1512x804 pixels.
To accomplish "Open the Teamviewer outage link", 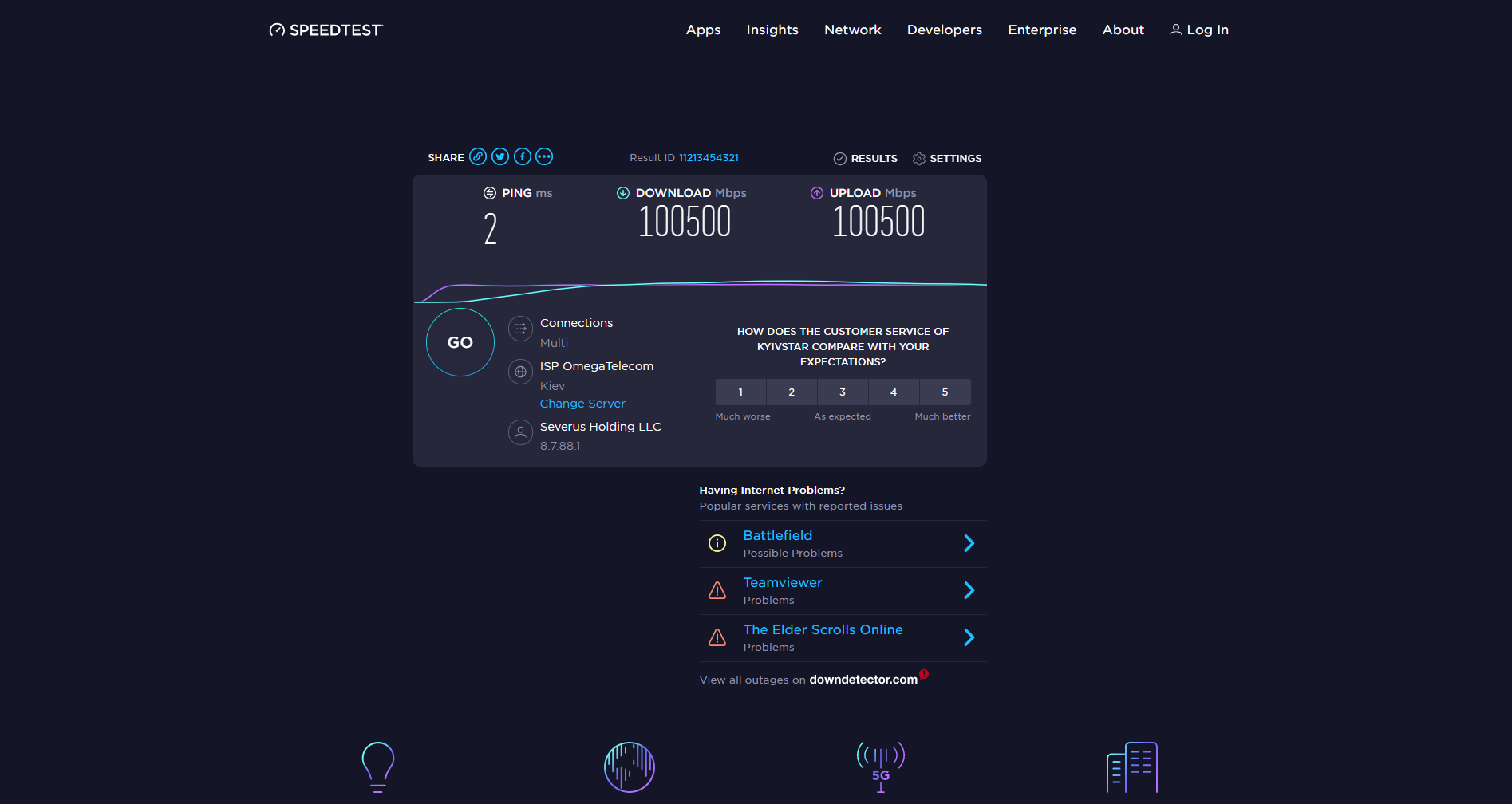I will 783,582.
